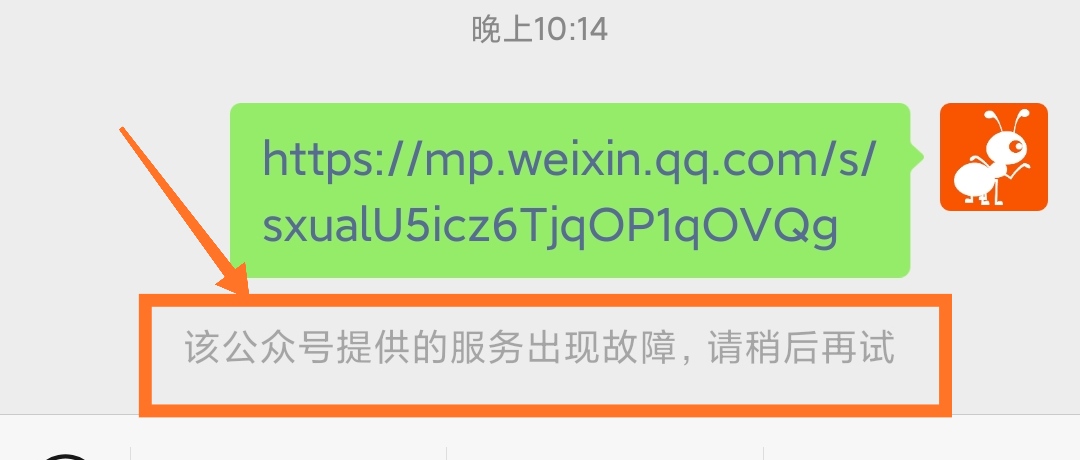Open the mp.weixin.qq.com article link
Screen dimensions: 1080x460
pos(569,191)
